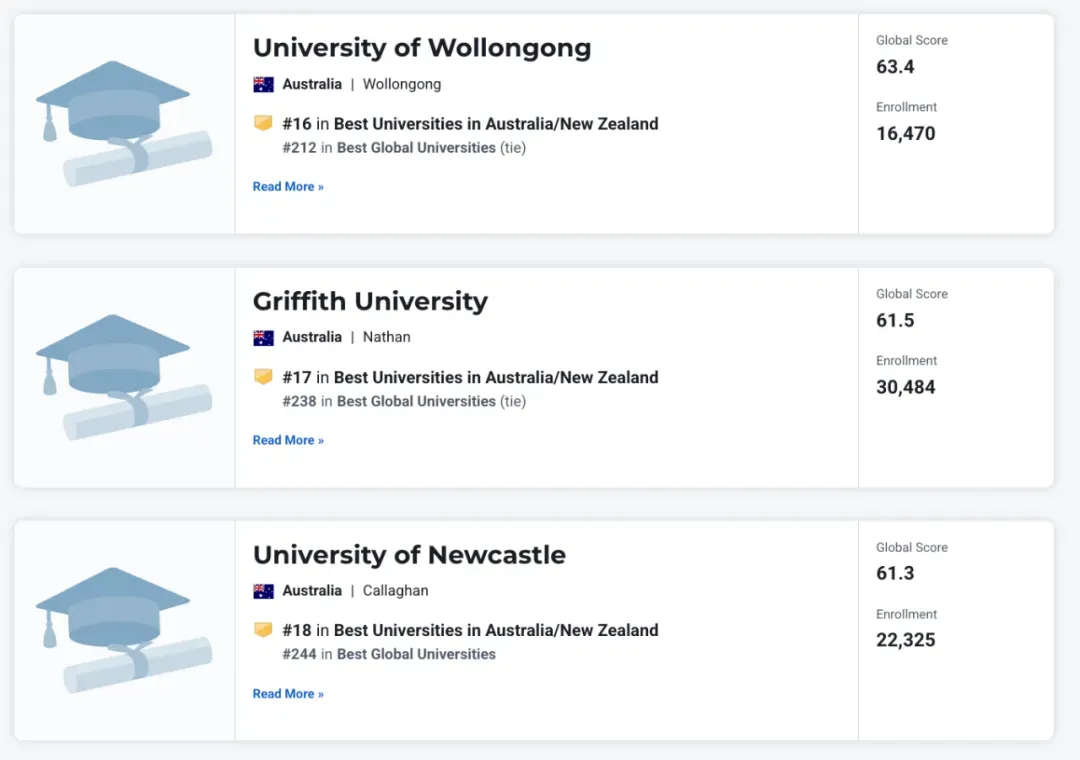Open the #244 Best Global Universities ranking
The width and height of the screenshot is (1080, 760).
(x=389, y=654)
